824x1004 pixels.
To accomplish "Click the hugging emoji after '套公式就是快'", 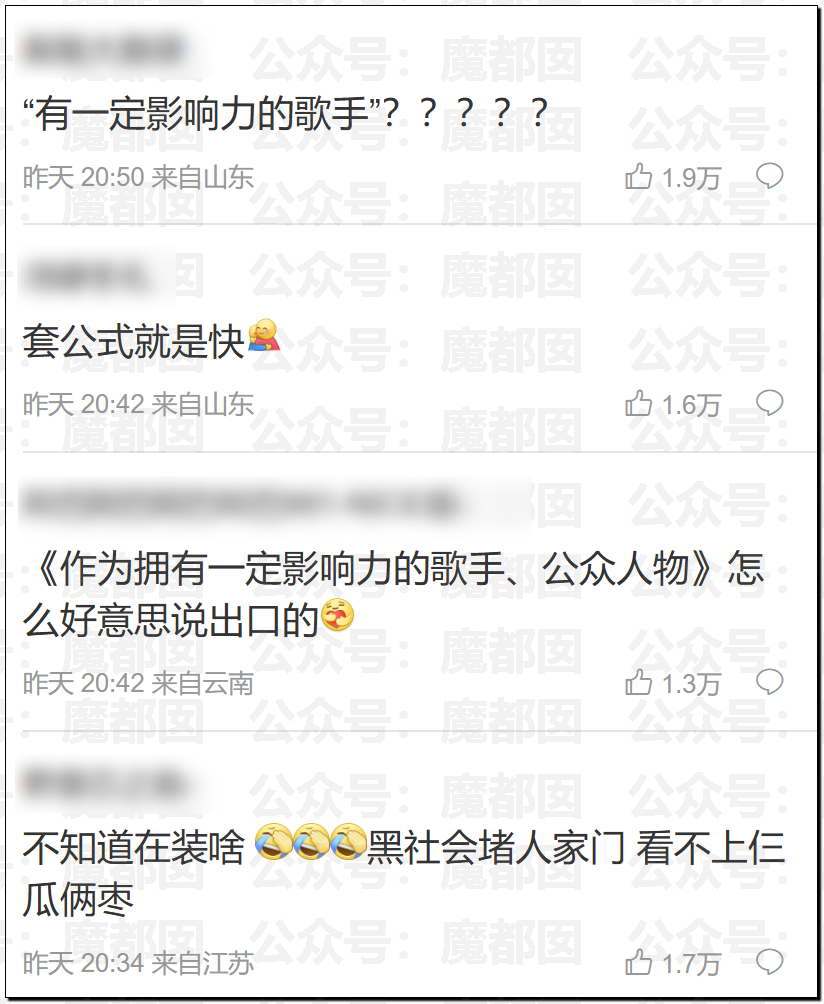I will tap(264, 337).
